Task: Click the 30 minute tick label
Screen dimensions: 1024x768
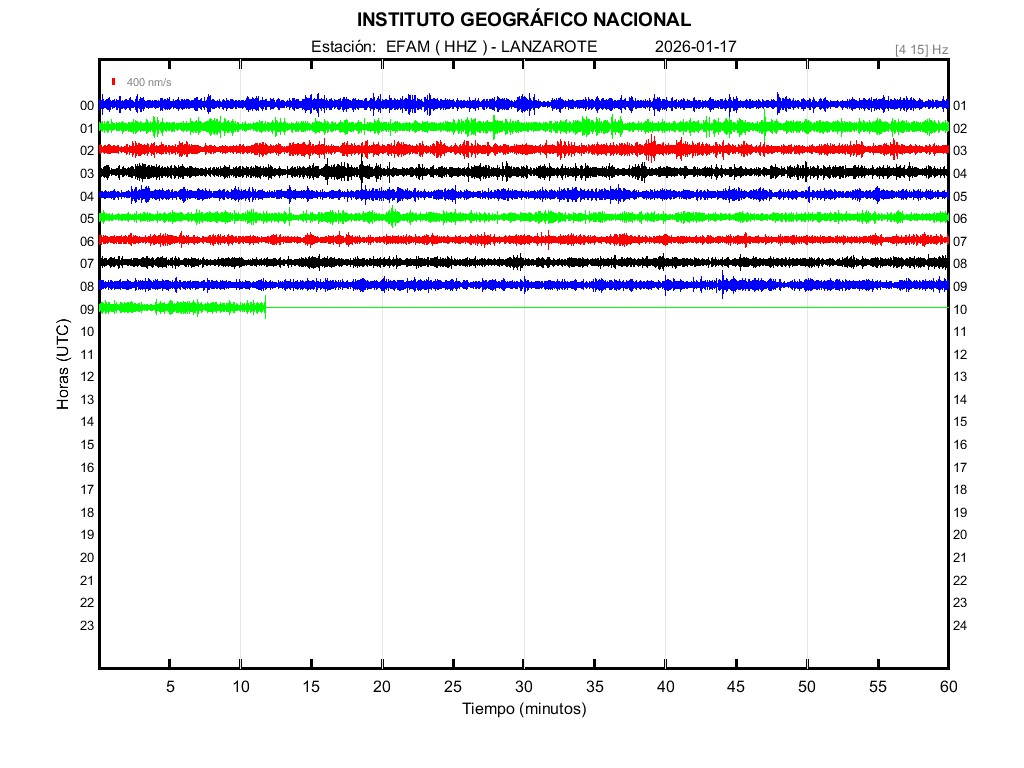Action: (523, 686)
